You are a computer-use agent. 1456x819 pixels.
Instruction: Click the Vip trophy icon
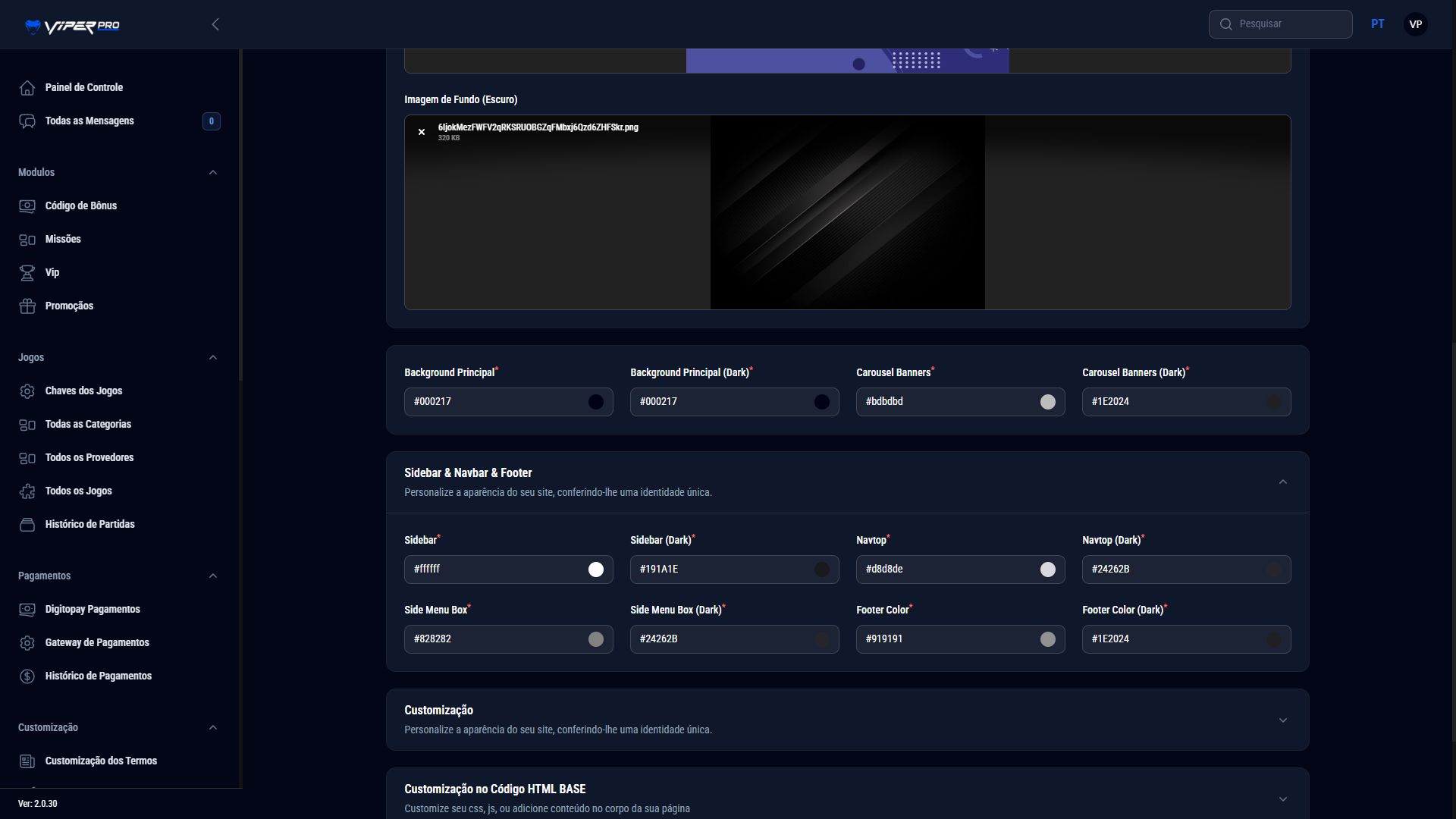(27, 273)
